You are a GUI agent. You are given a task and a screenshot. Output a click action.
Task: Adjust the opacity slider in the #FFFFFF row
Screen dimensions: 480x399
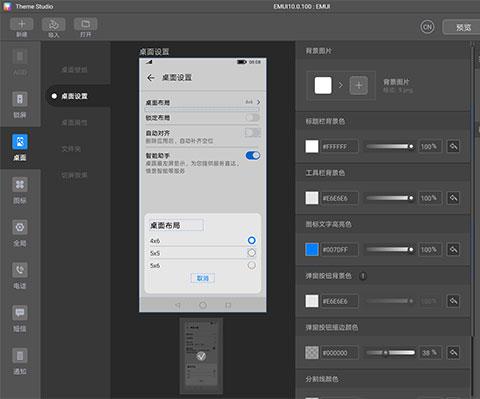[x=390, y=146]
